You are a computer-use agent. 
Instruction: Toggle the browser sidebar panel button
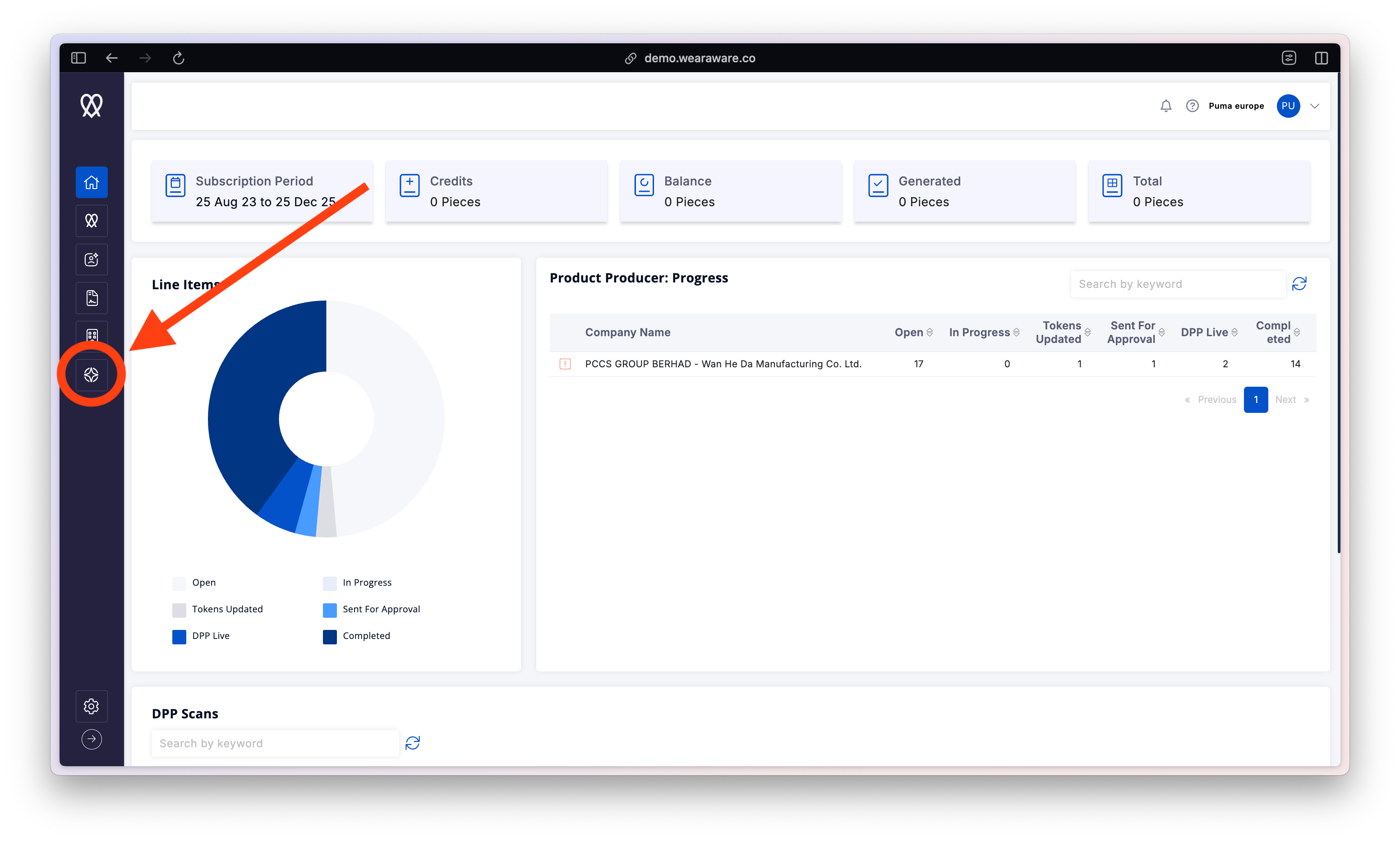[78, 58]
